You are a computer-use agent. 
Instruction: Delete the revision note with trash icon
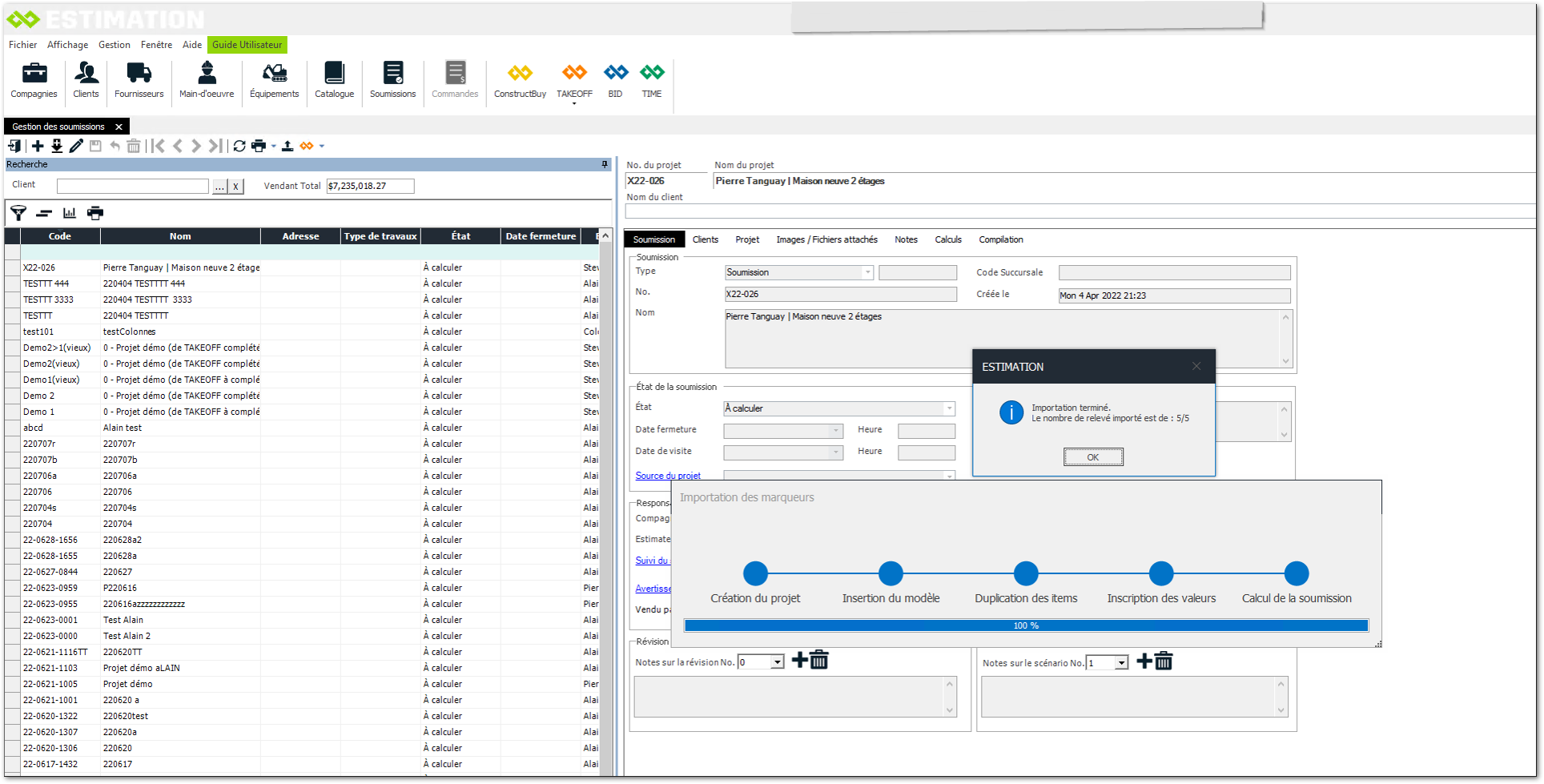point(818,661)
